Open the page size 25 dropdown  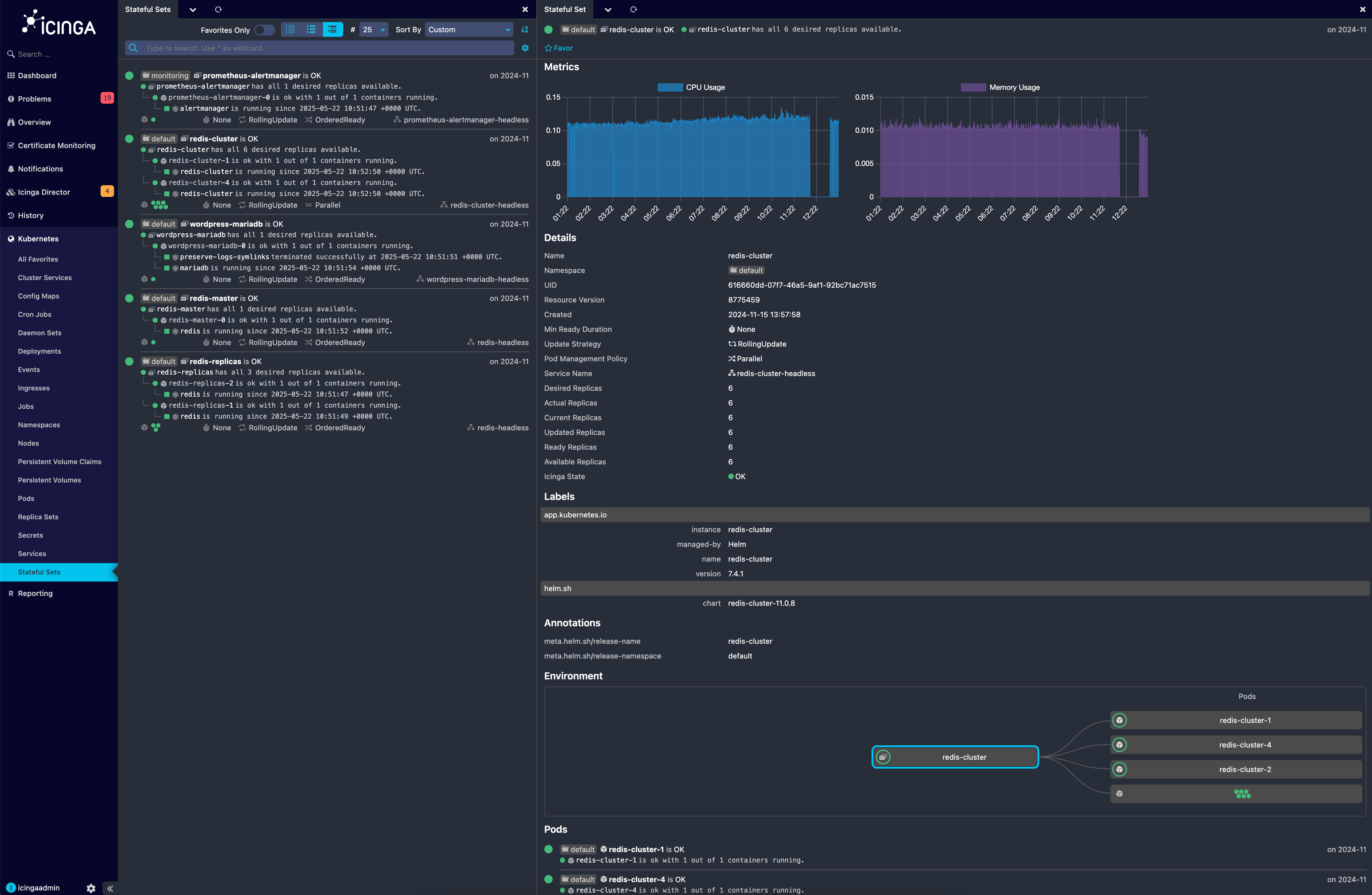[374, 30]
